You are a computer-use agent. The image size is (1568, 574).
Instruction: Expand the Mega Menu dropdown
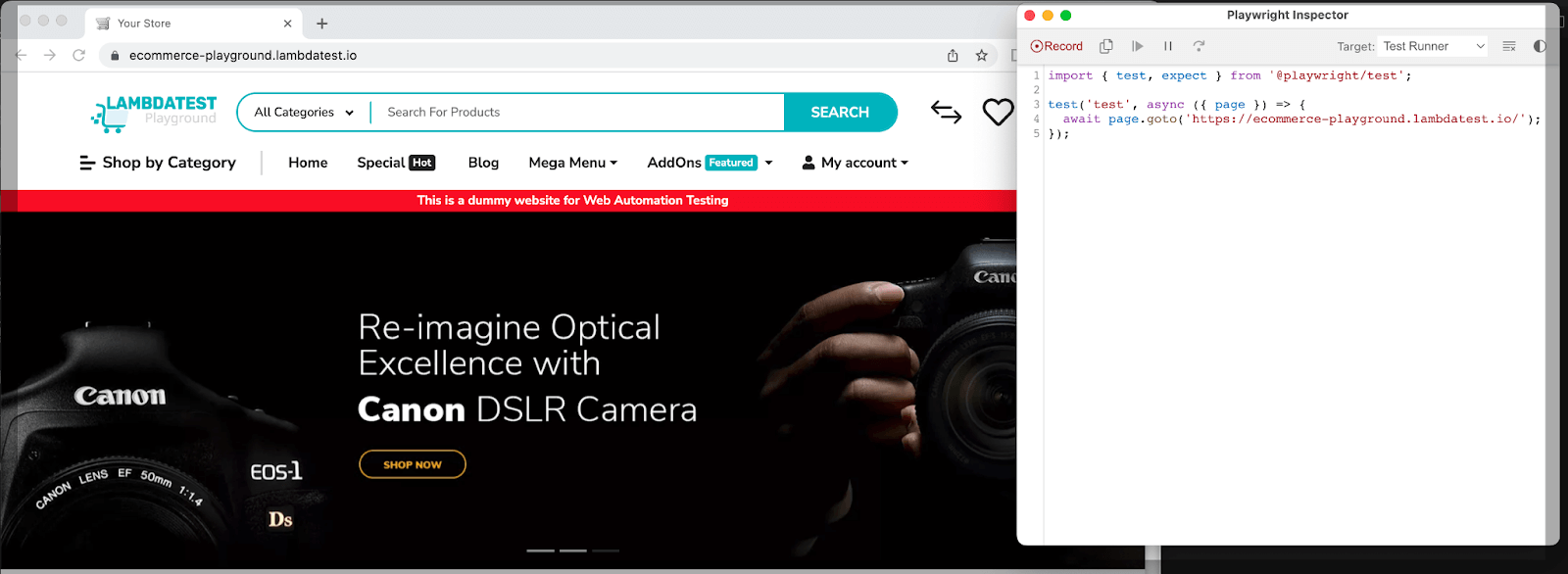(572, 163)
